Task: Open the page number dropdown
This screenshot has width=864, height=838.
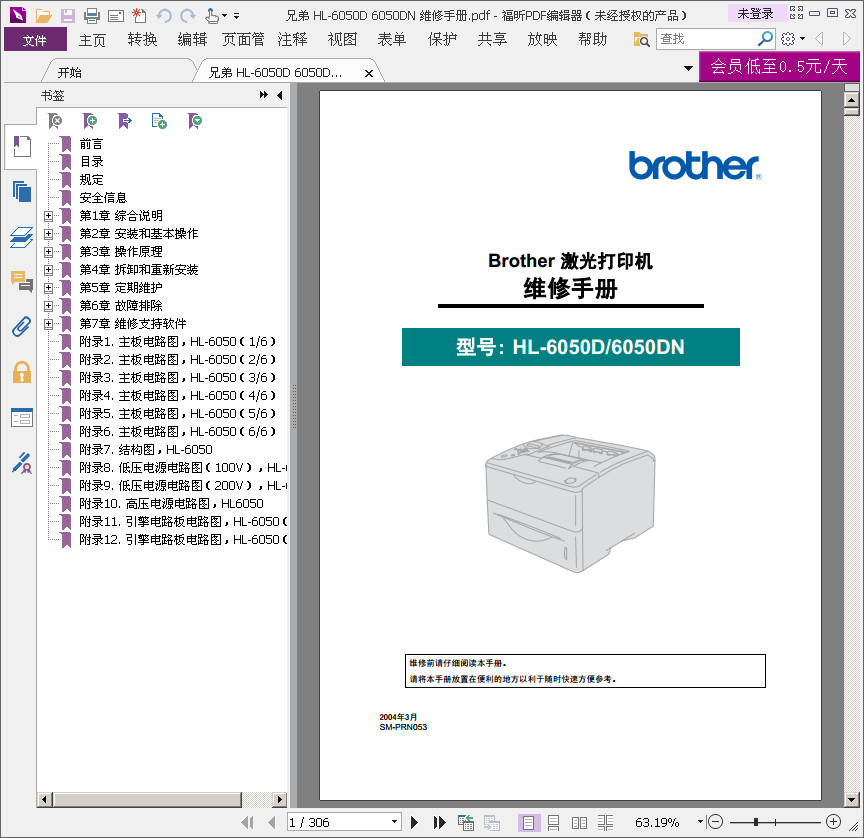Action: coord(394,822)
